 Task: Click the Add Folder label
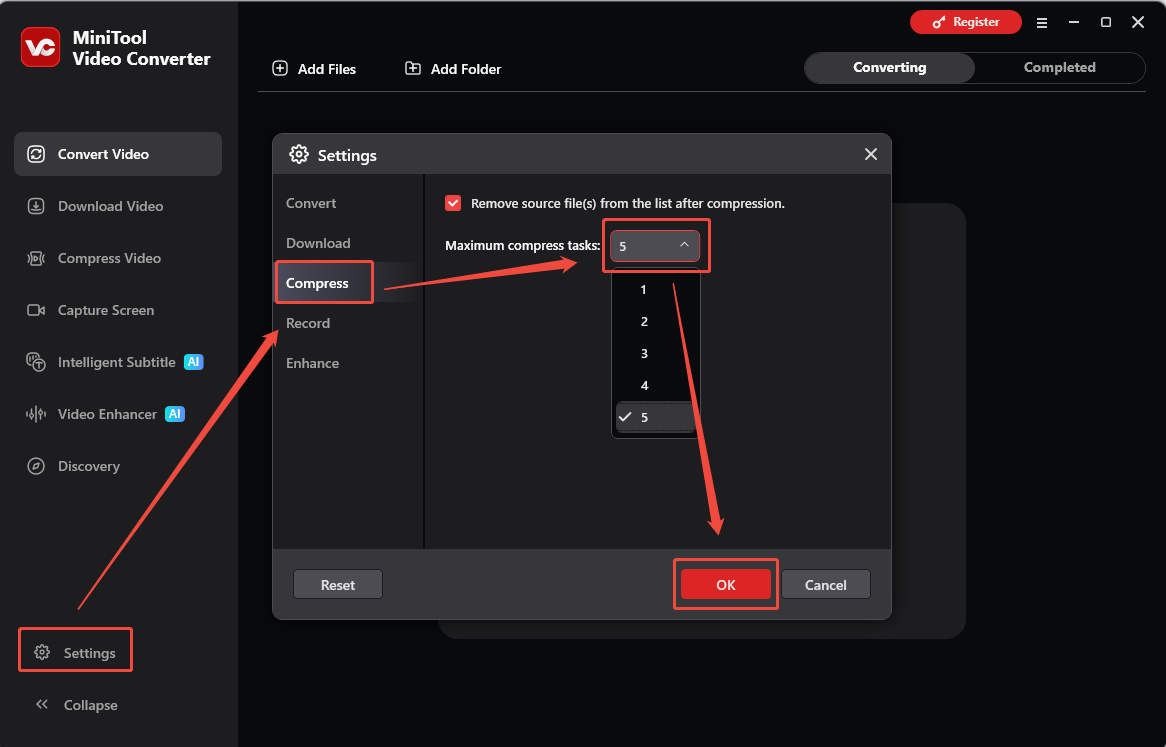466,69
